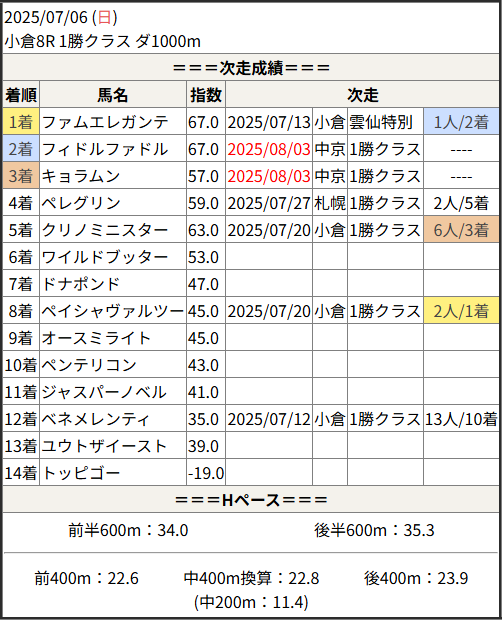The height and width of the screenshot is (620, 502).
Task: Click the ===Hペース=== section heading
Action: [x=251, y=500]
